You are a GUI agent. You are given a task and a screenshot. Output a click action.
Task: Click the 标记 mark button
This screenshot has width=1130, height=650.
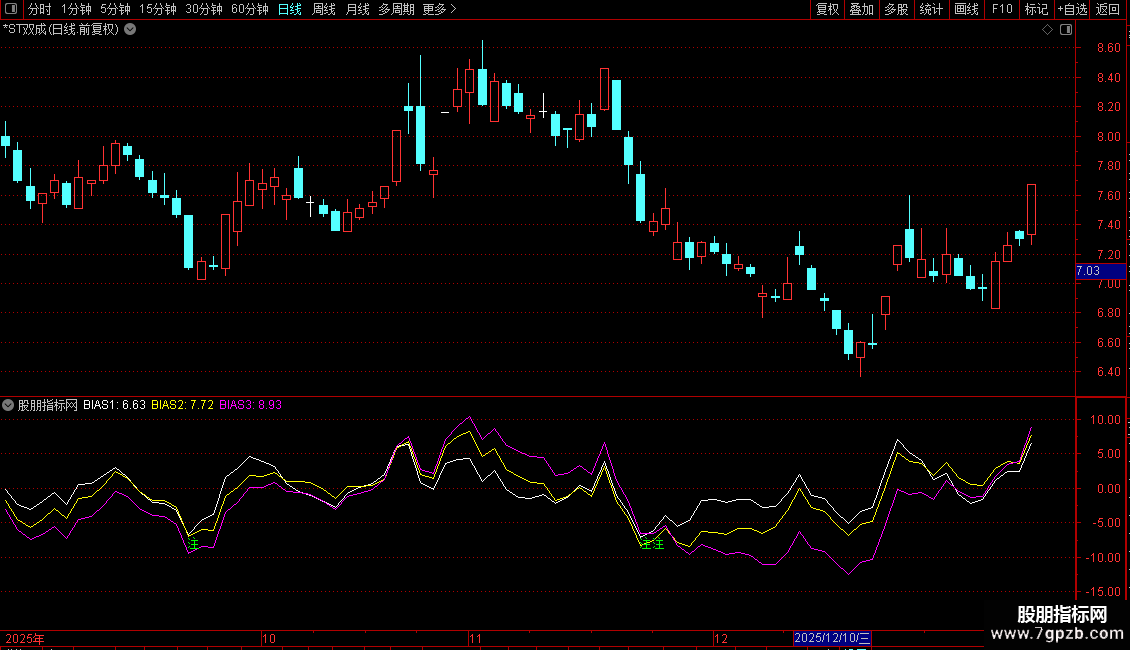(1036, 9)
